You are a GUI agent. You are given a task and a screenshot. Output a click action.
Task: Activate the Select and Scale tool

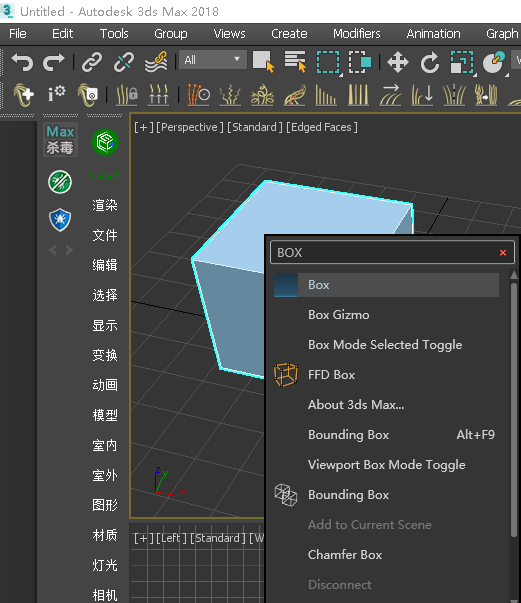tap(462, 62)
